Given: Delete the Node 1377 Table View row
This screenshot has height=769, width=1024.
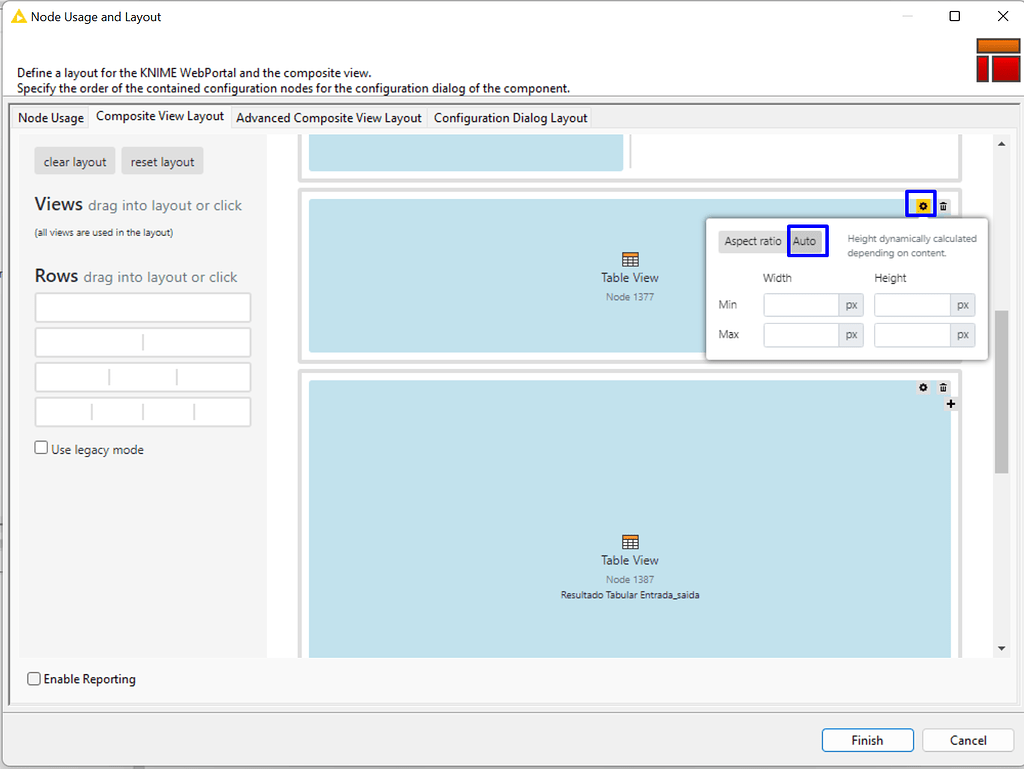Looking at the screenshot, I should pos(943,204).
